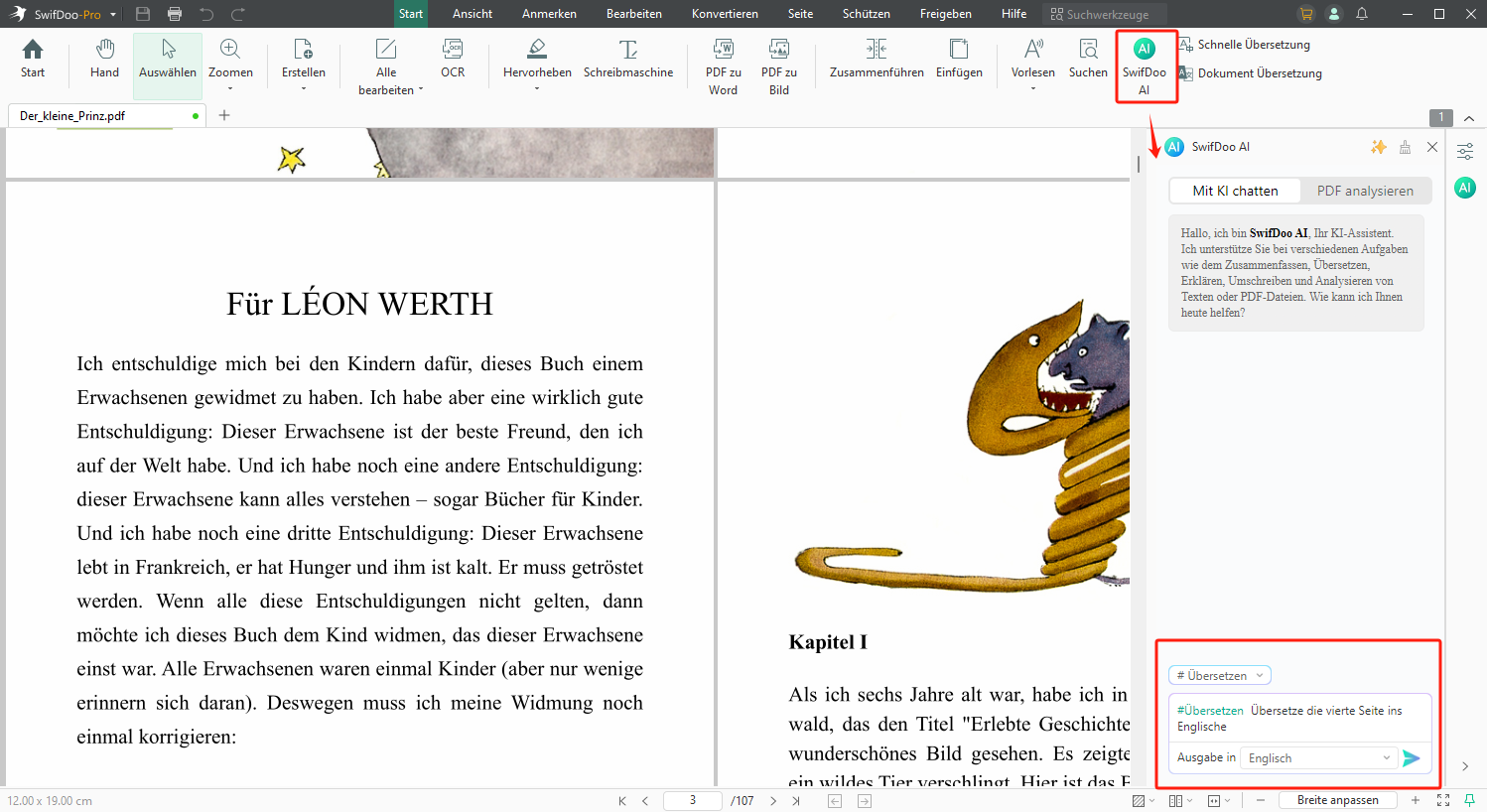1487x812 pixels.
Task: Open the Anmerken ribbon tab
Action: 549,14
